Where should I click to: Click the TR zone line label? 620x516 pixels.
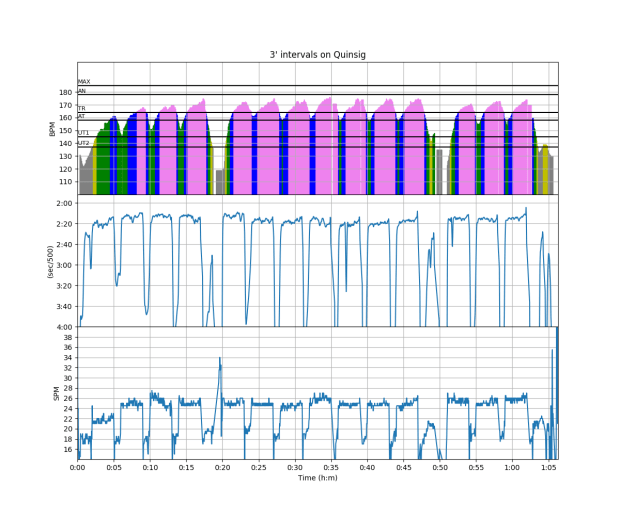pos(82,108)
